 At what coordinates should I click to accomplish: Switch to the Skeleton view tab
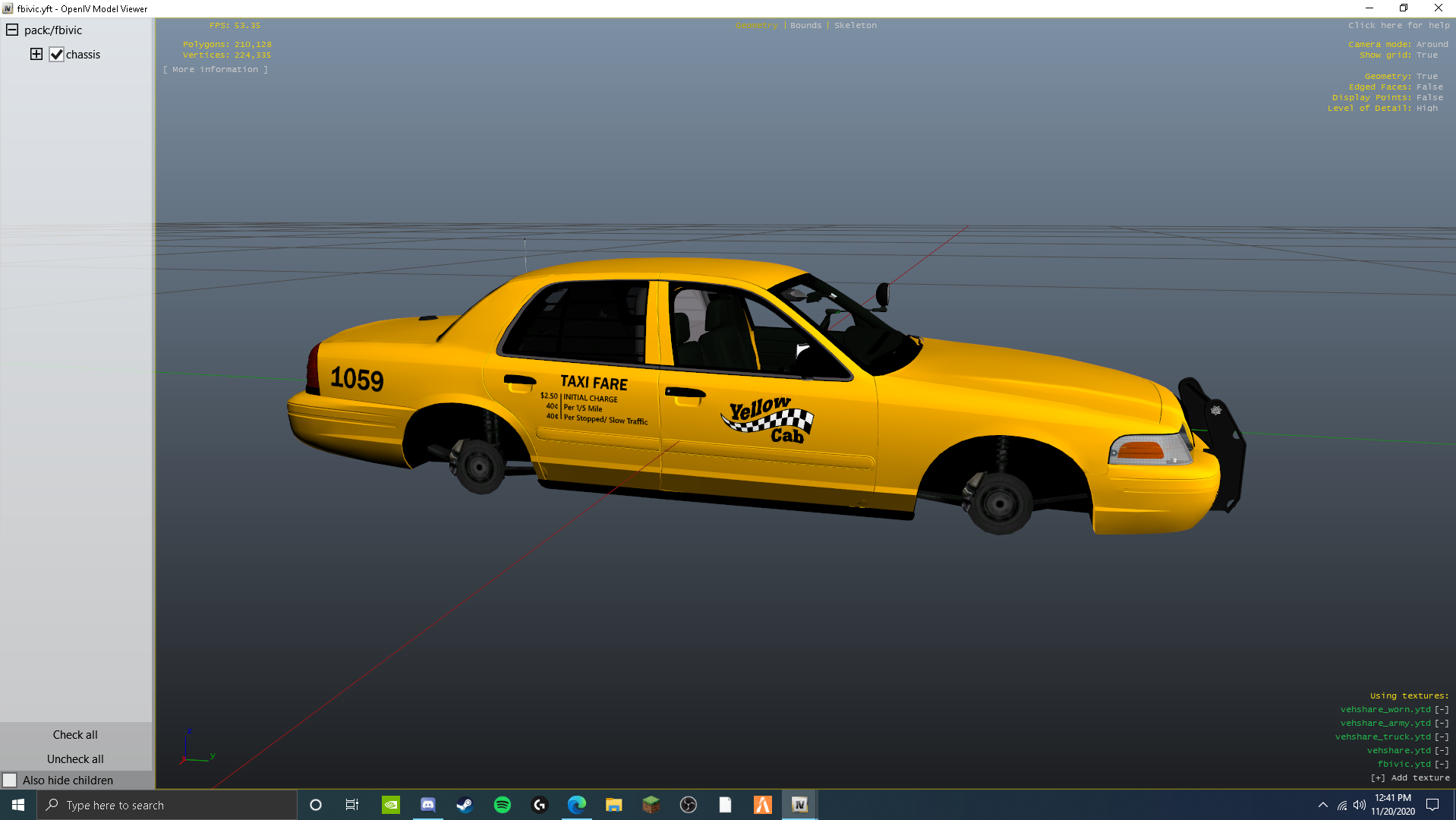(855, 25)
